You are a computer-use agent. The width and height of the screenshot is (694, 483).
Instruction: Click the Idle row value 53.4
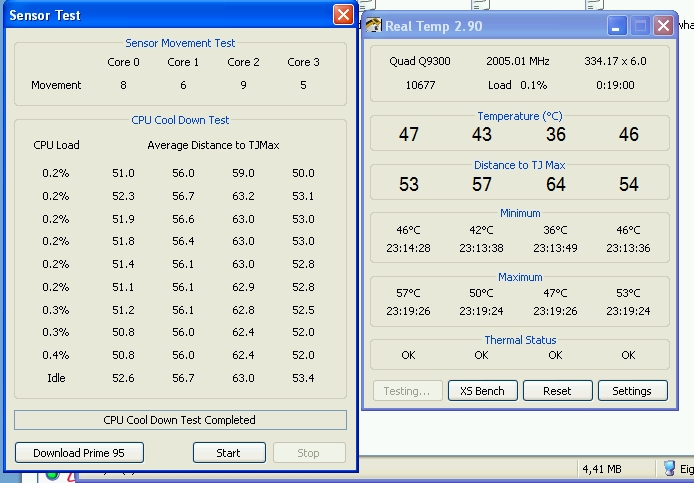pos(303,378)
